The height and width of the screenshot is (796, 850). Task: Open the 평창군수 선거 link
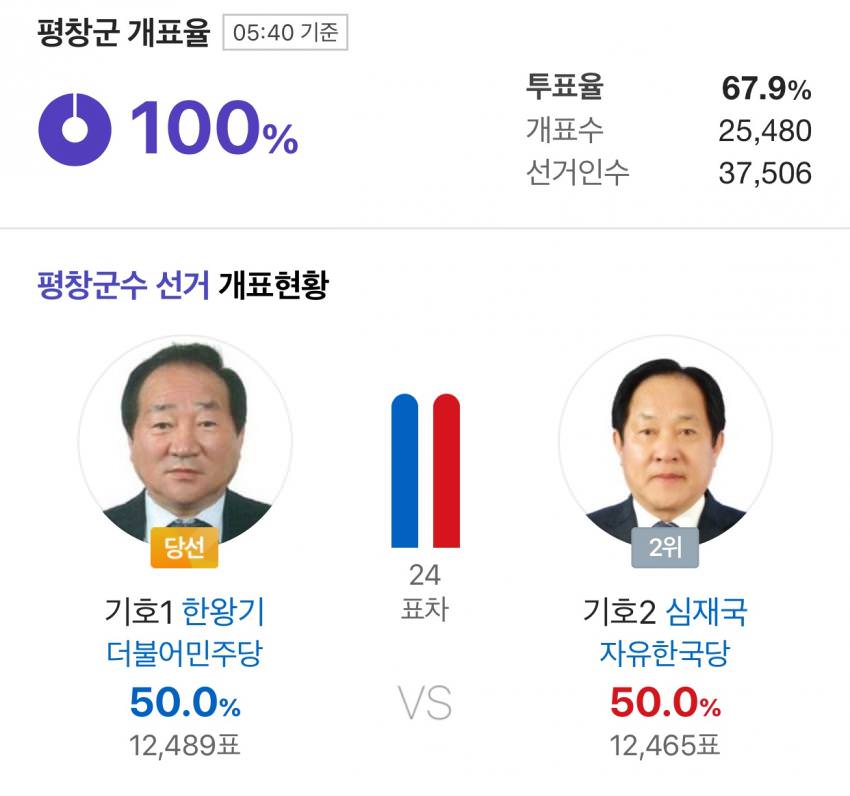tap(123, 287)
